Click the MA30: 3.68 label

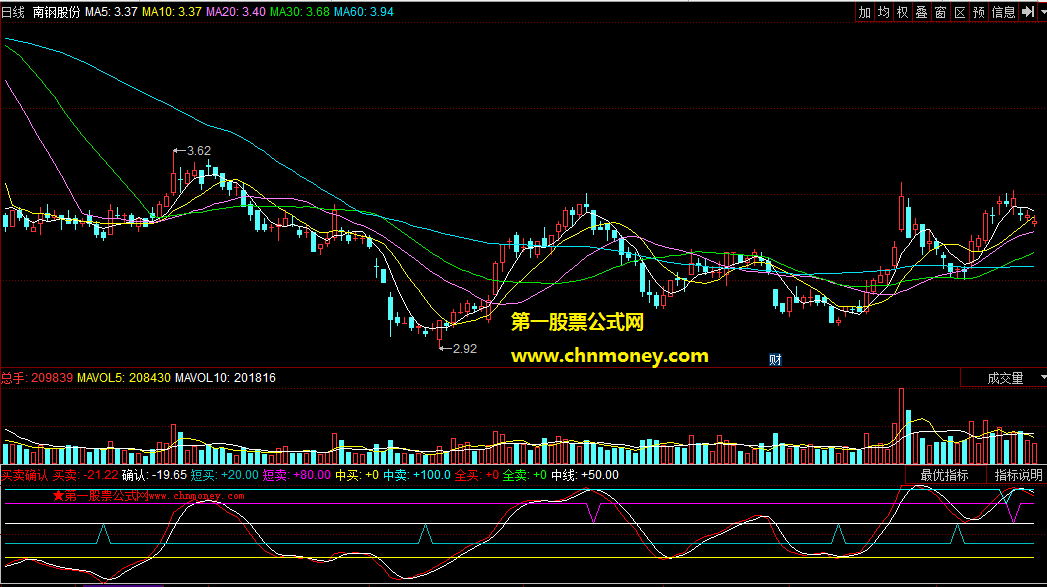pyautogui.click(x=300, y=12)
